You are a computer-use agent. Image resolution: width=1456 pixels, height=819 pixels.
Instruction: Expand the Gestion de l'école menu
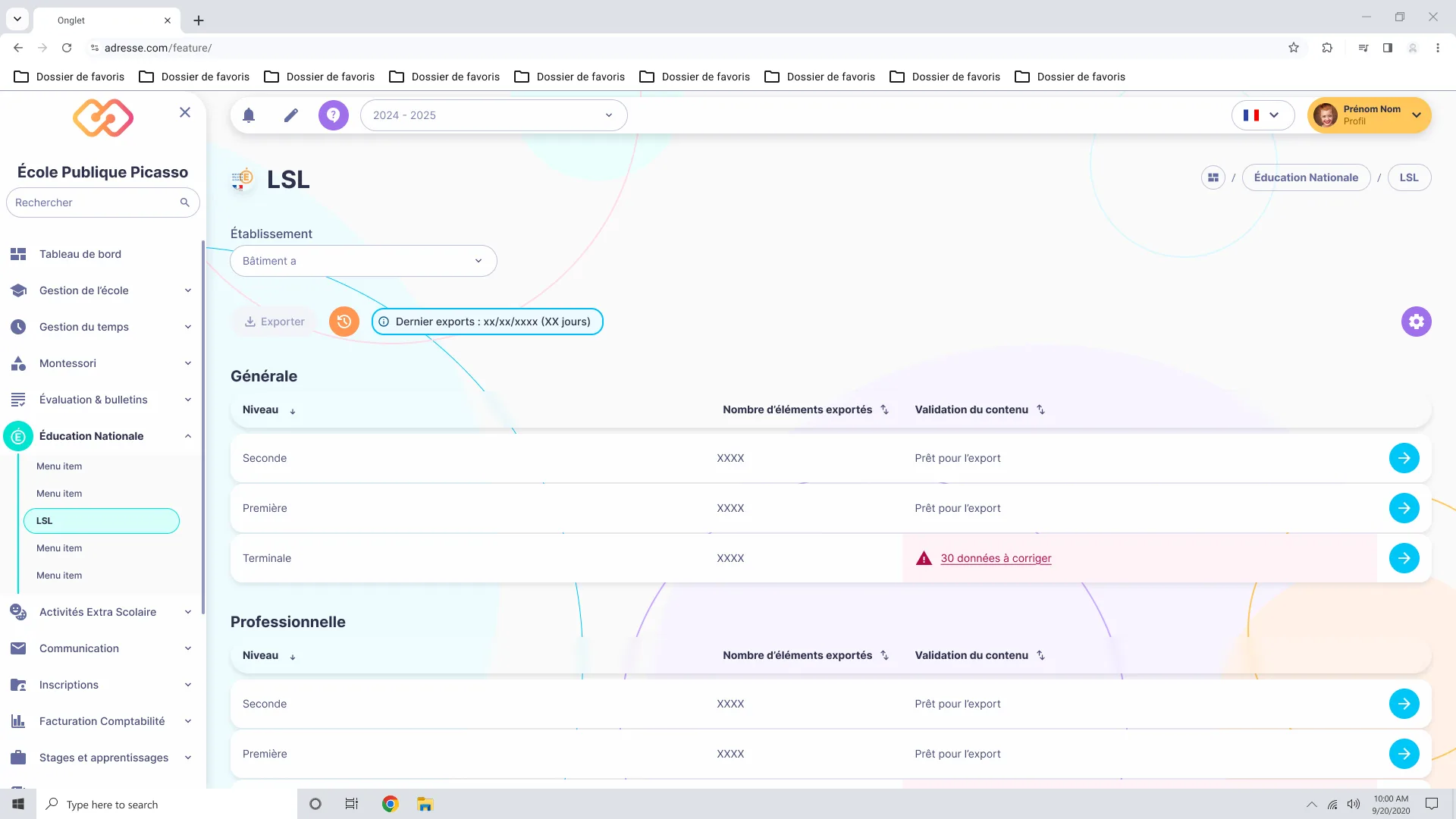tap(102, 290)
